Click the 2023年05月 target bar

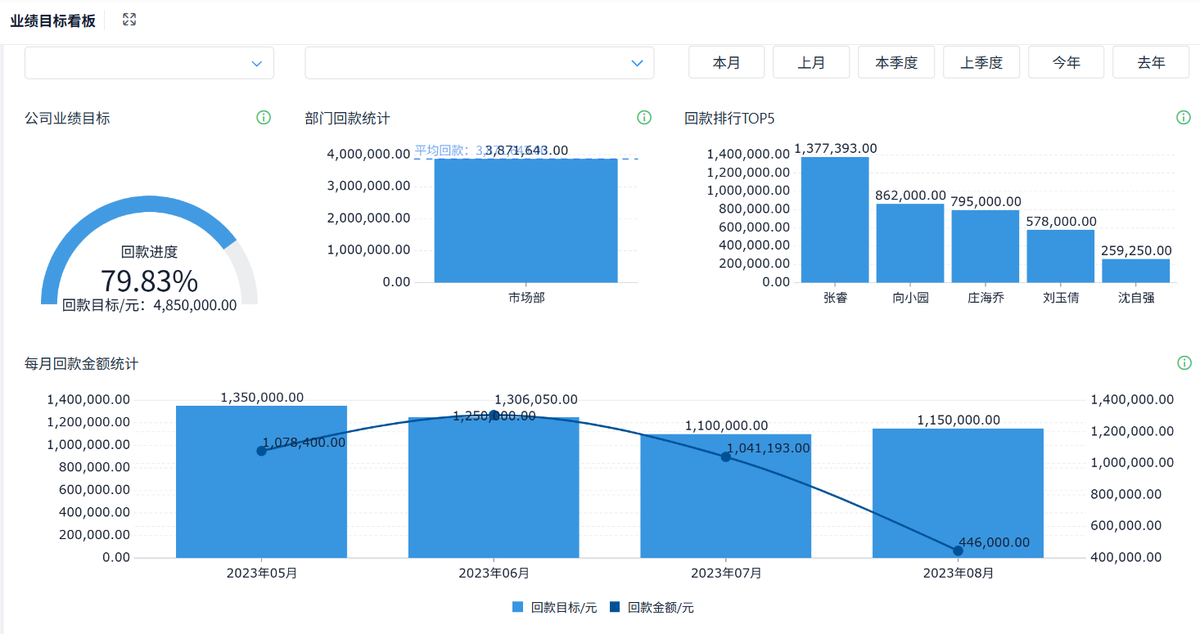coord(261,482)
